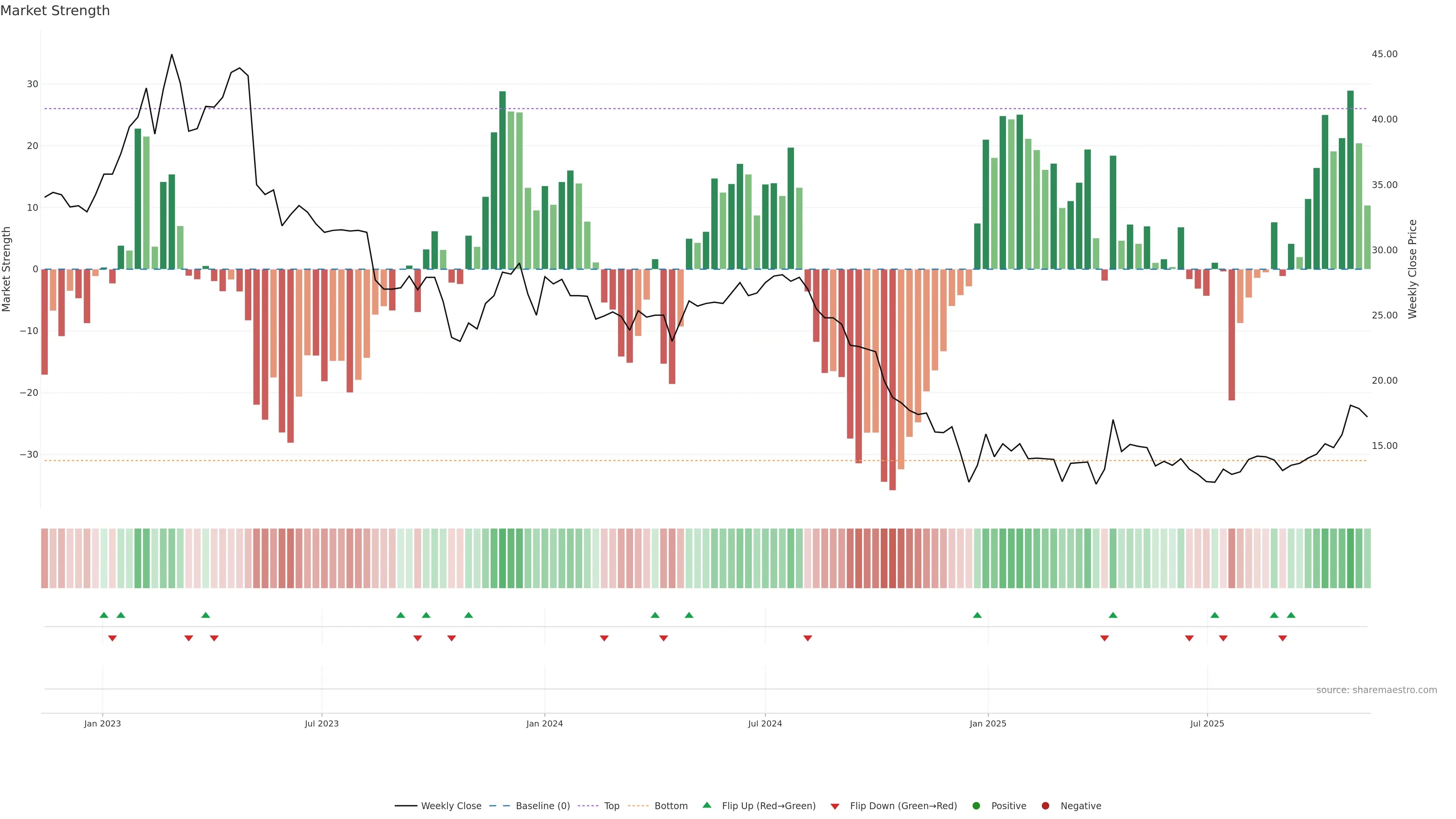Click the lone red flip-down marker after Jul 2024
1456x819 pixels.
click(x=808, y=638)
